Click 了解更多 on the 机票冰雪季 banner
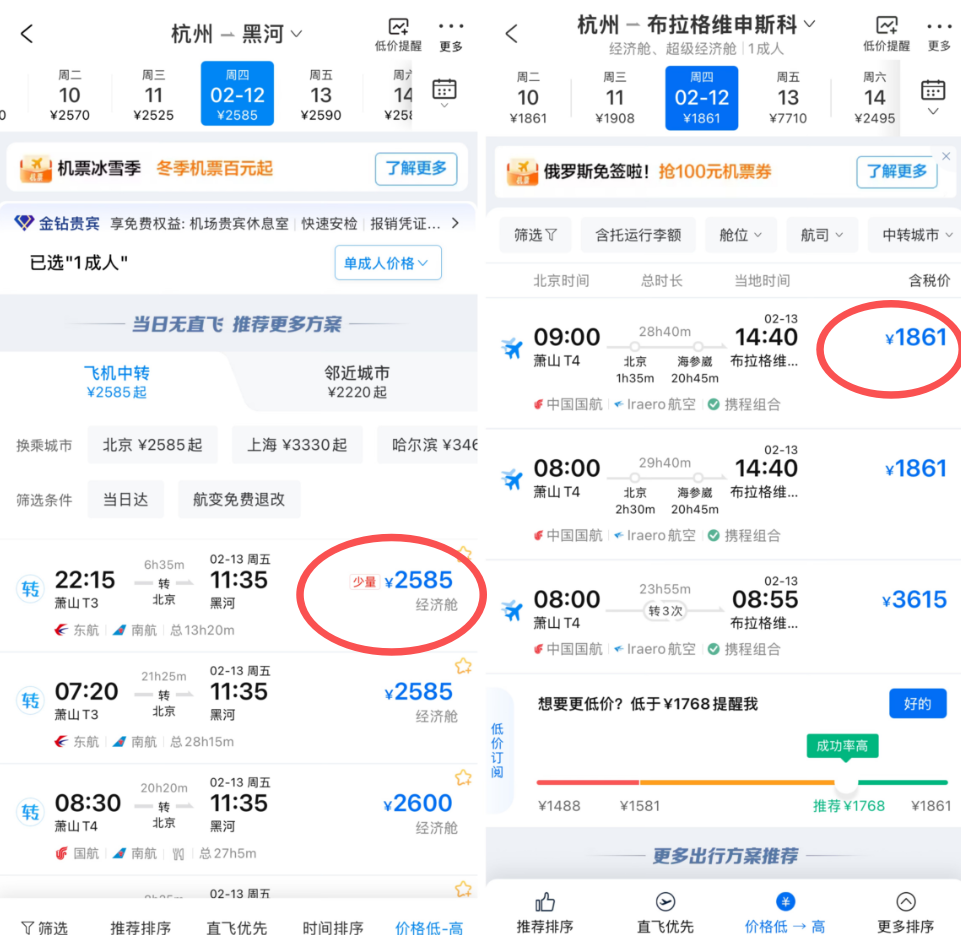961x935 pixels. [415, 169]
